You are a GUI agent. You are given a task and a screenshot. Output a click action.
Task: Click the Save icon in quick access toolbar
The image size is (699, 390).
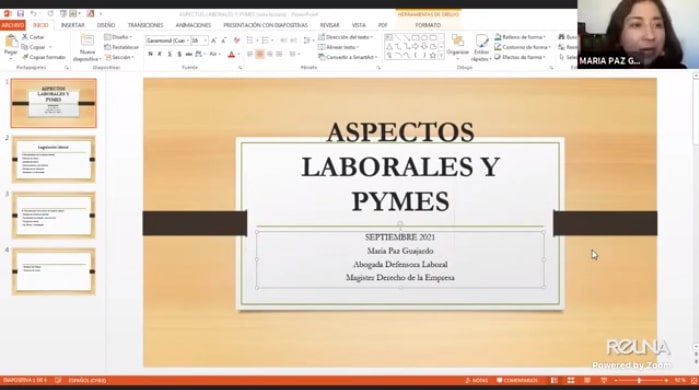click(21, 14)
